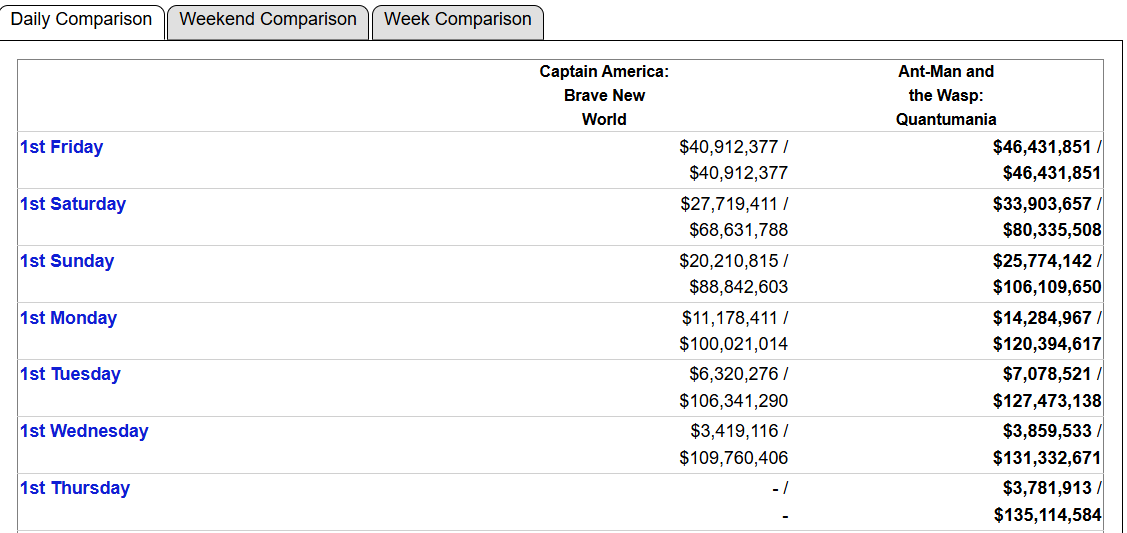Open the 1st Wednesday link
1127x533 pixels.
[84, 431]
